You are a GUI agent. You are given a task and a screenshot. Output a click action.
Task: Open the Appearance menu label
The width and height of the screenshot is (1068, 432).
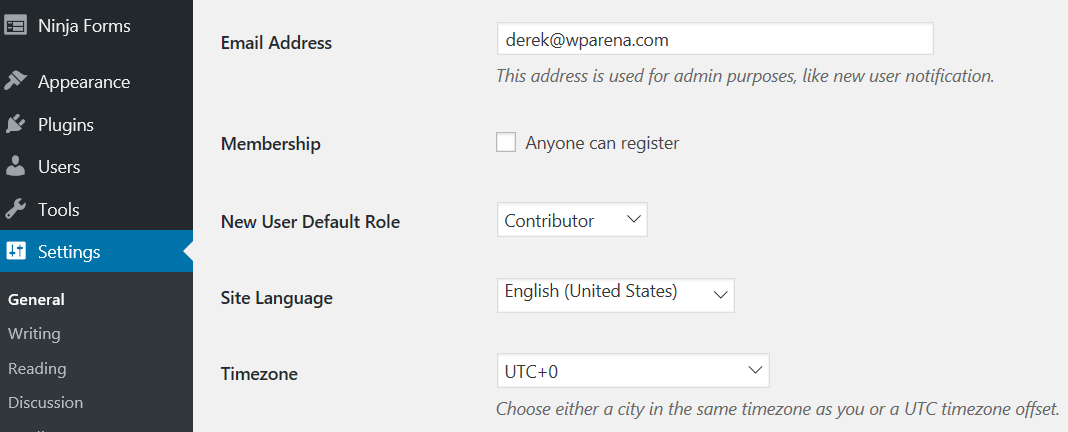point(84,82)
